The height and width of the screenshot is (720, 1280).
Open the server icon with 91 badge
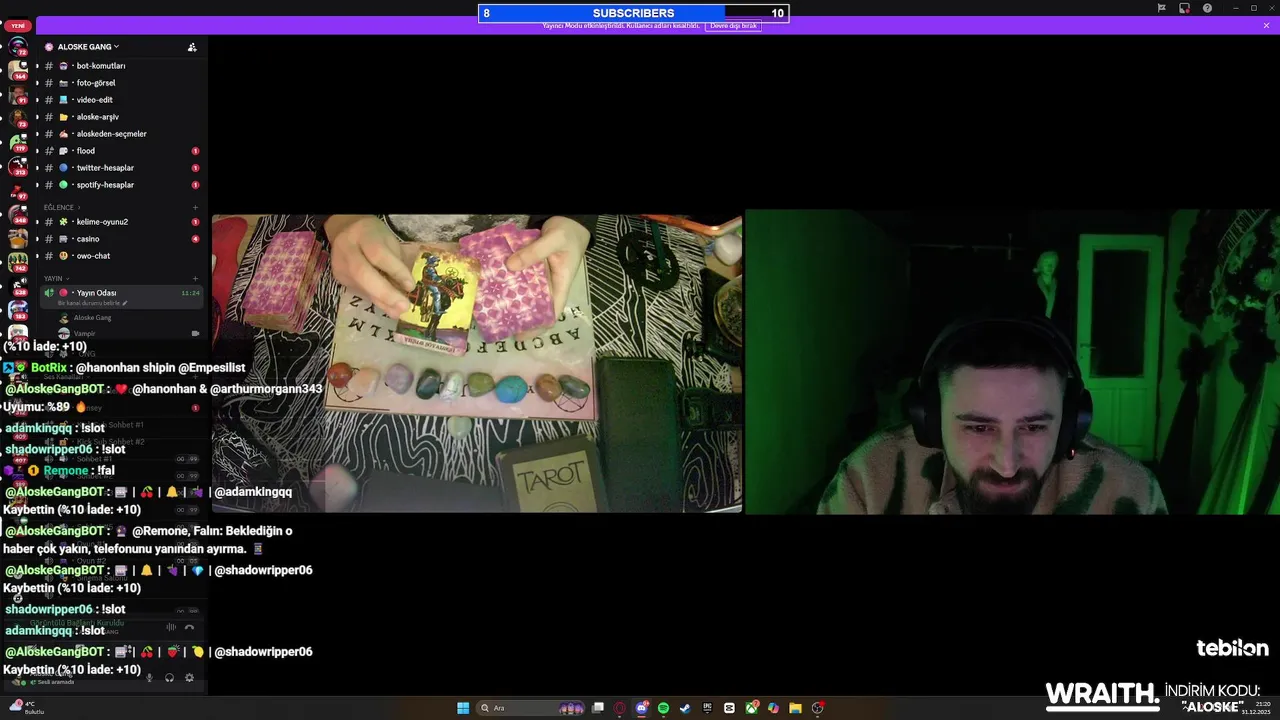tap(18, 94)
